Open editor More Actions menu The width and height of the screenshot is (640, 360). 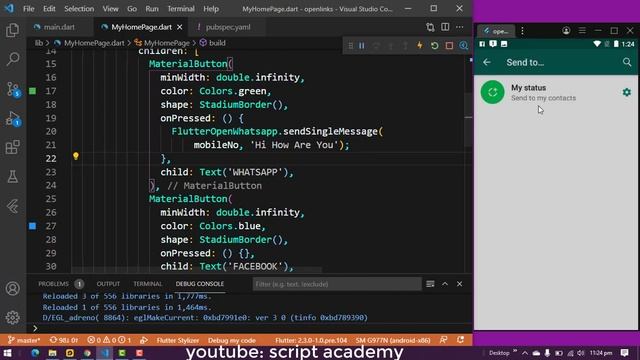460,27
